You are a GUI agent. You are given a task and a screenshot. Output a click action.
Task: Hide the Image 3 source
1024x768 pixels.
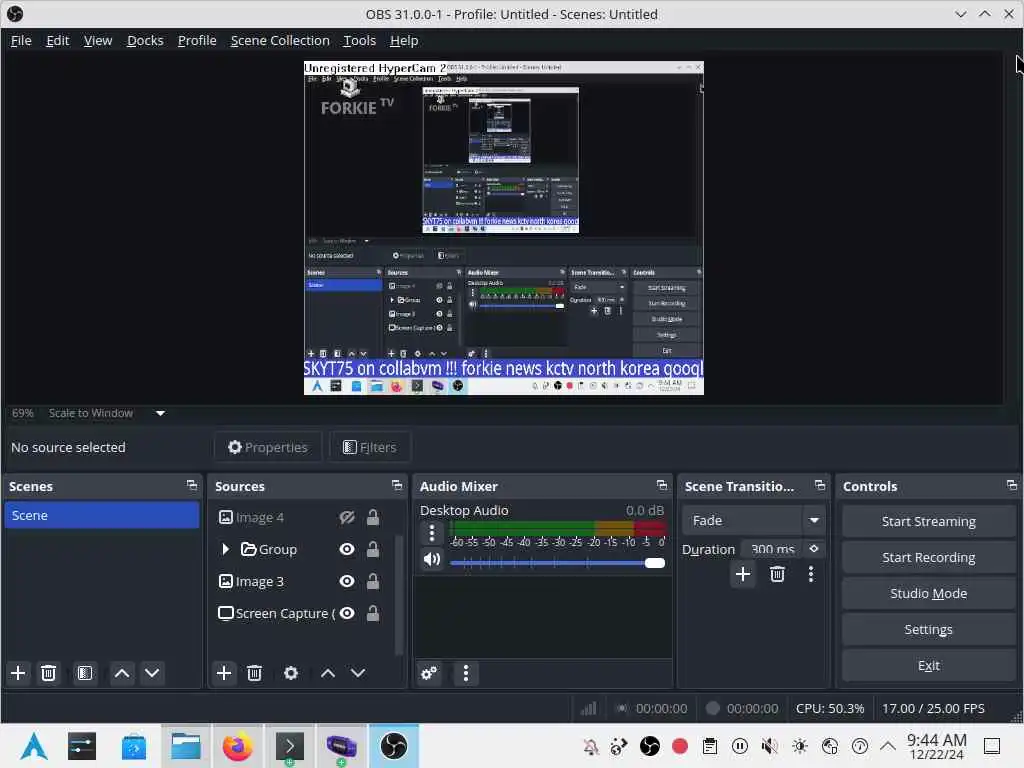pyautogui.click(x=347, y=581)
